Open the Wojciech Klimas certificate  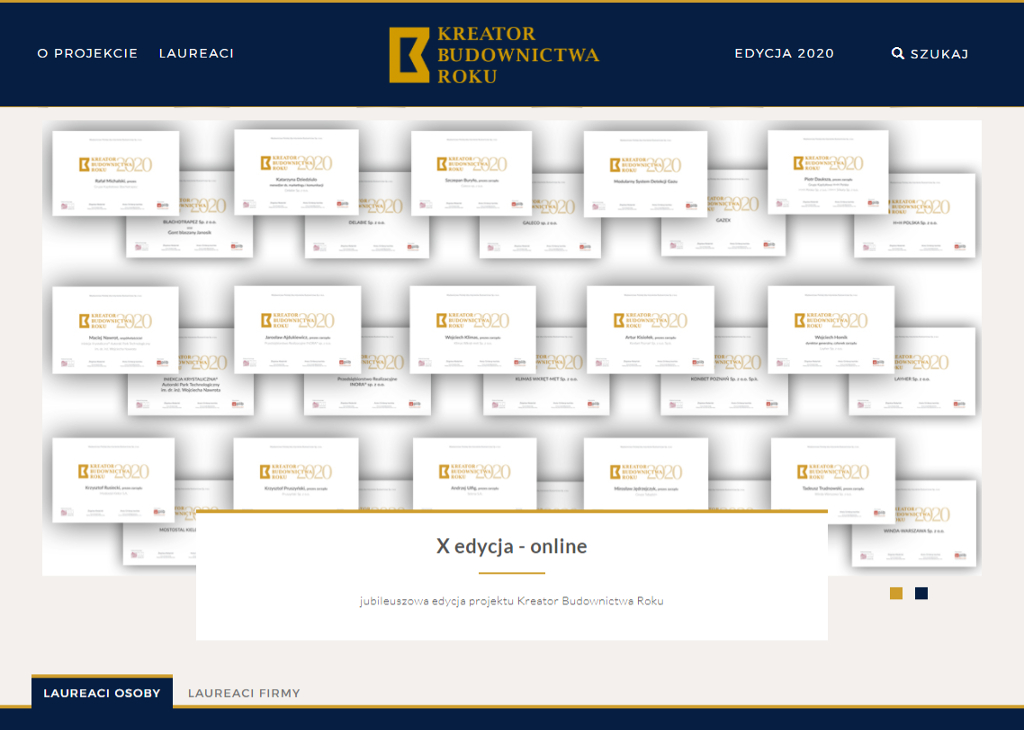coord(473,330)
